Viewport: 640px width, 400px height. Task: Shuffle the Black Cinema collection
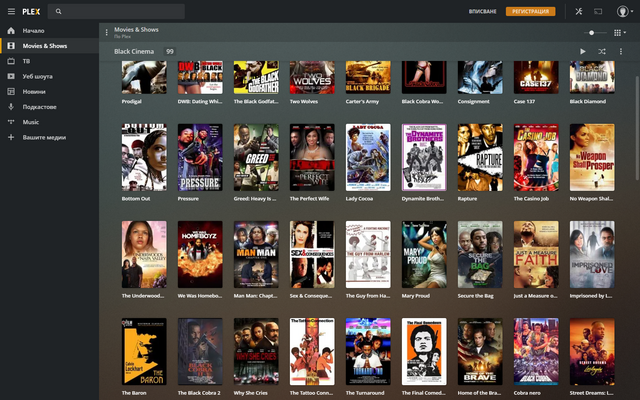click(x=602, y=51)
